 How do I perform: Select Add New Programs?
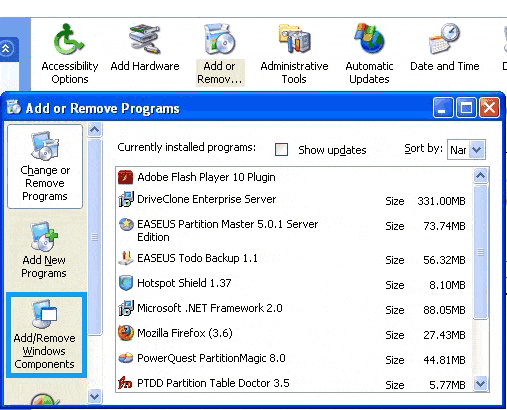44,250
